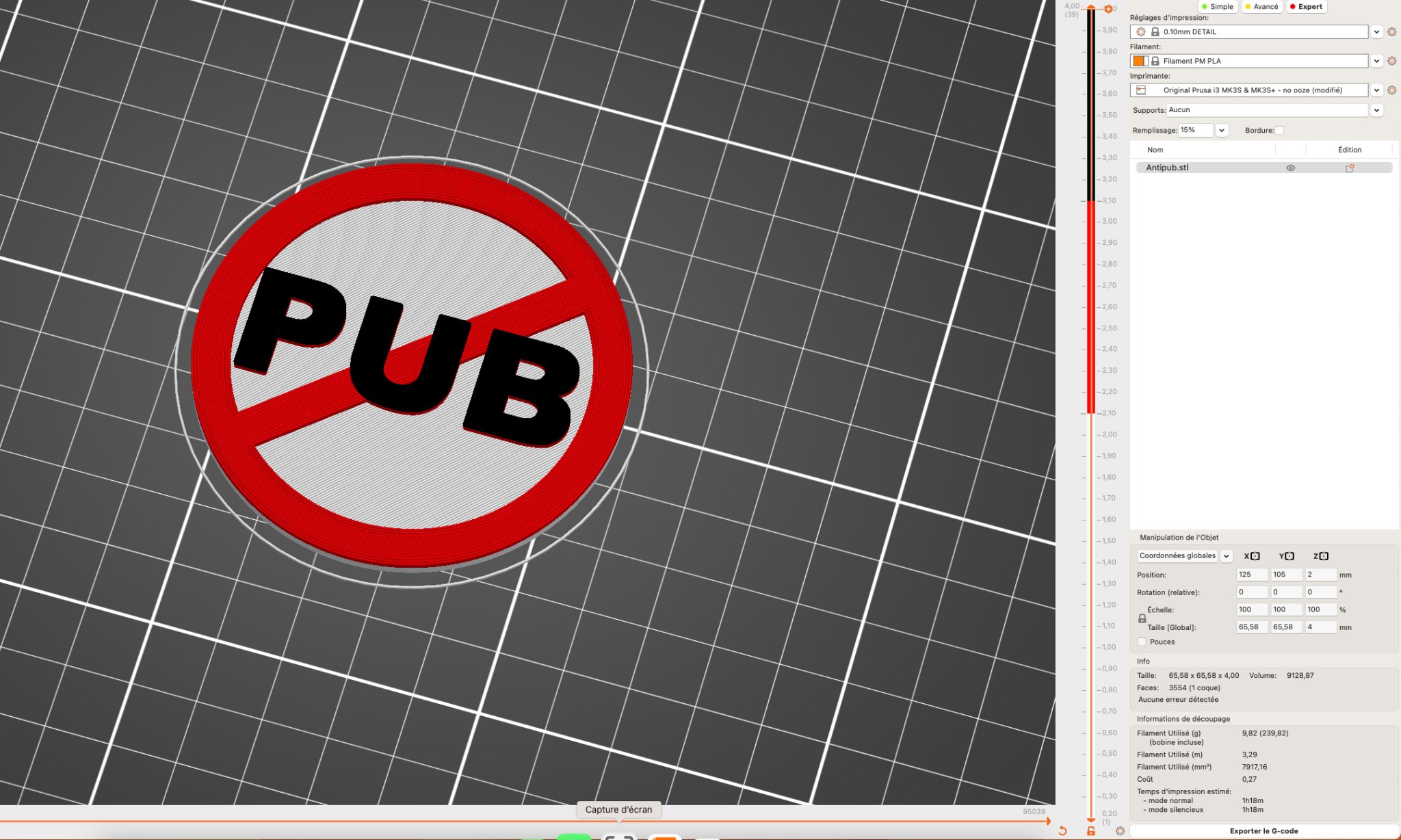Toggle the orange layer slider lock icon
Image resolution: width=1401 pixels, height=840 pixels.
tap(1091, 831)
